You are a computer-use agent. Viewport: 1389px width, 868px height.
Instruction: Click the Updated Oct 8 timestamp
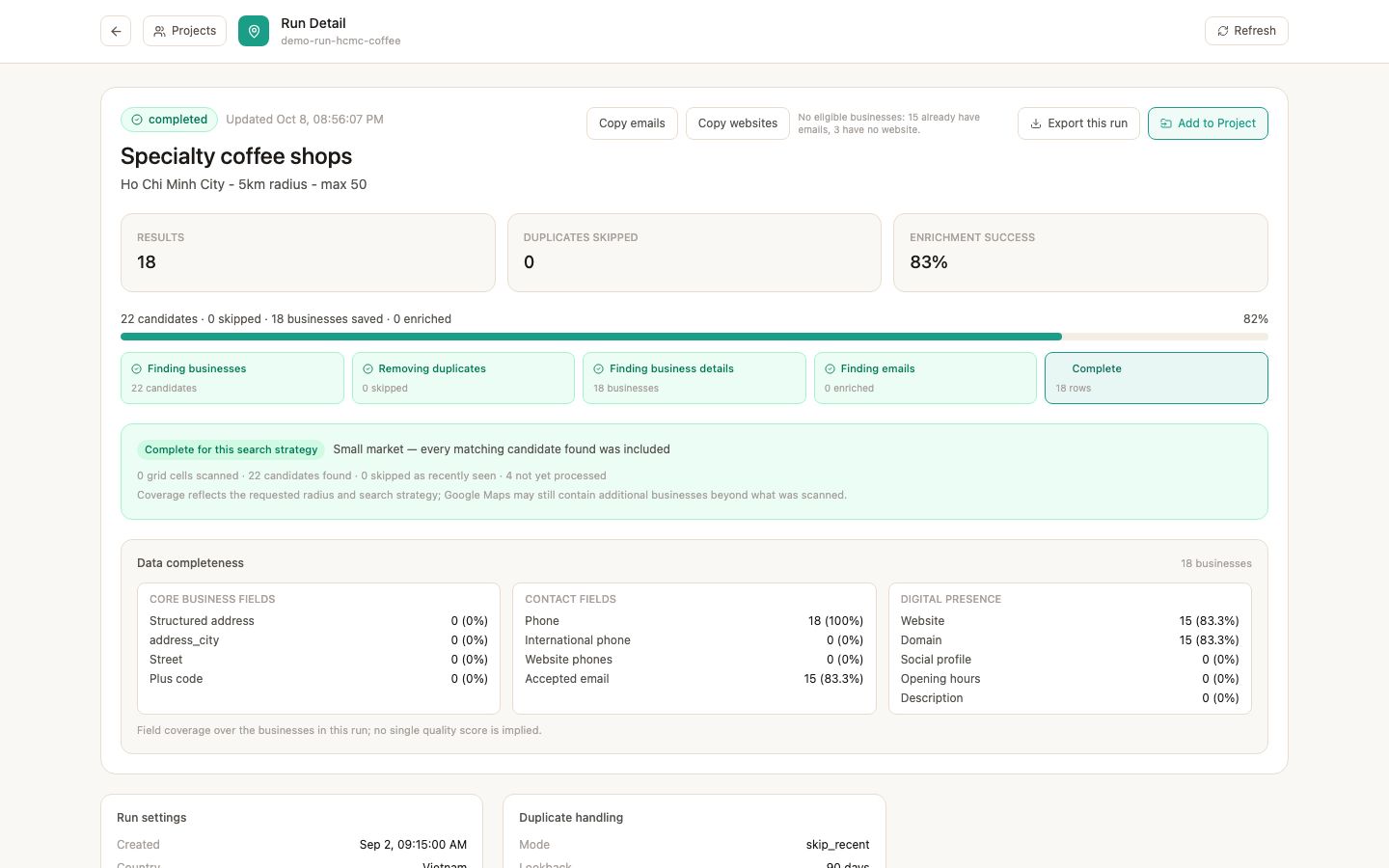(305, 120)
